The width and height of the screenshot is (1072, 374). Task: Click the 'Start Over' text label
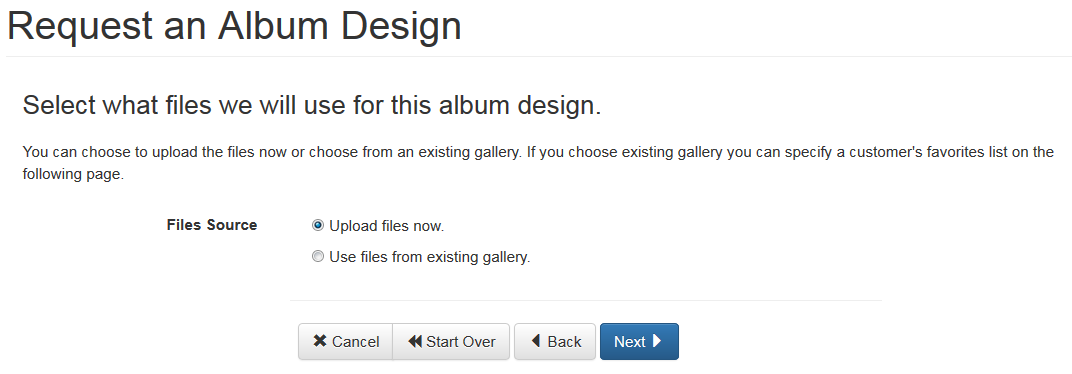(x=461, y=342)
